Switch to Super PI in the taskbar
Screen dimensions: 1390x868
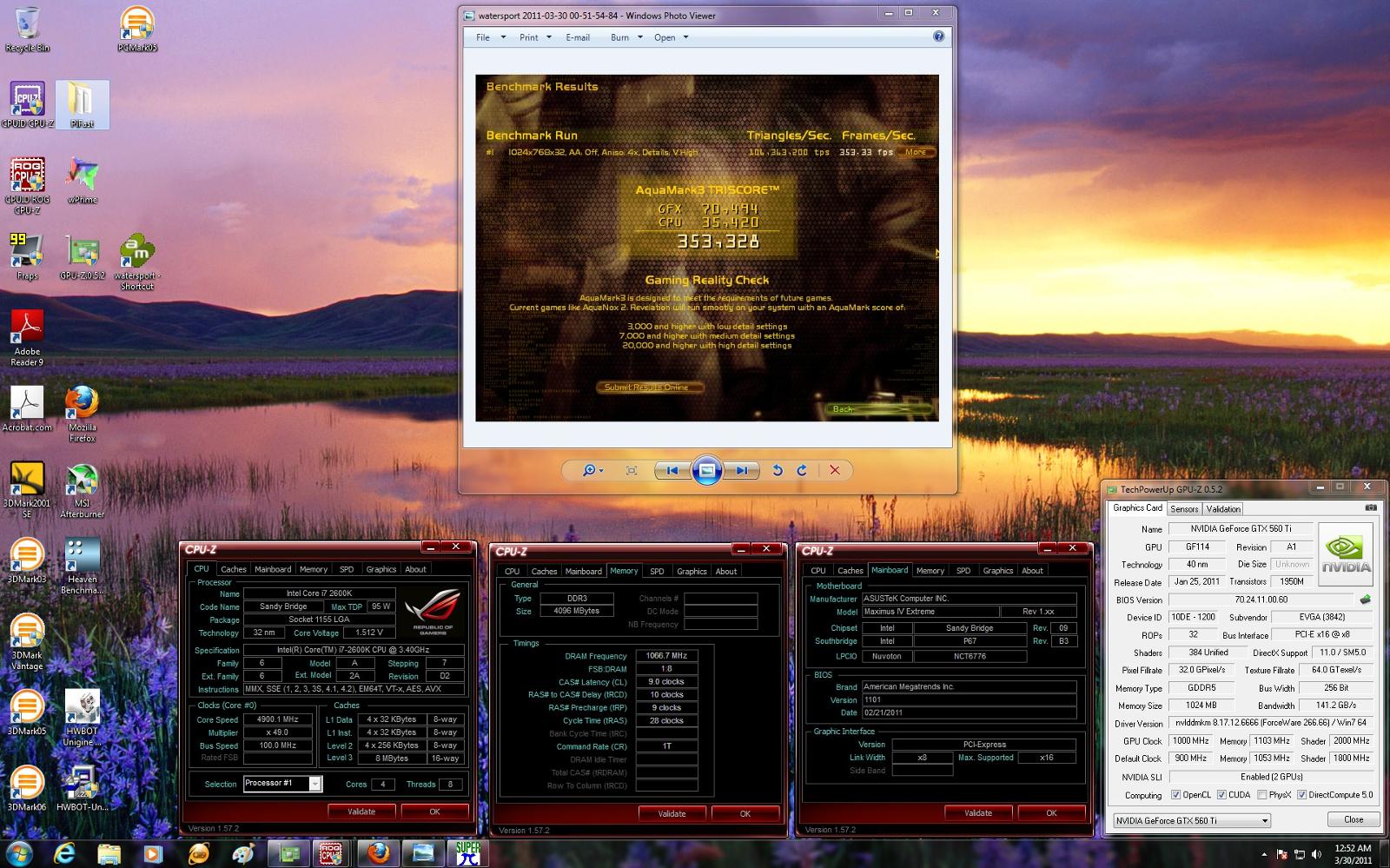467,853
